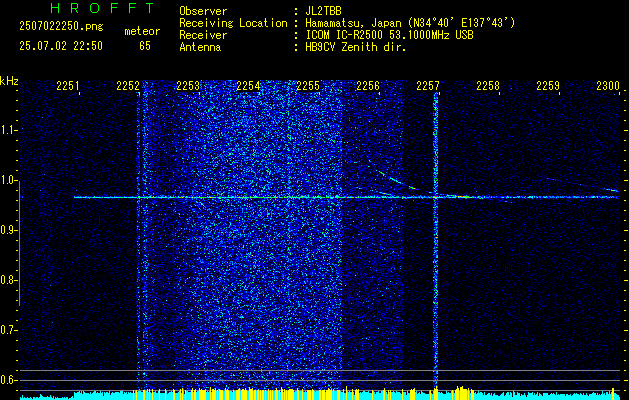Click the 2254 time marker

coord(248,86)
